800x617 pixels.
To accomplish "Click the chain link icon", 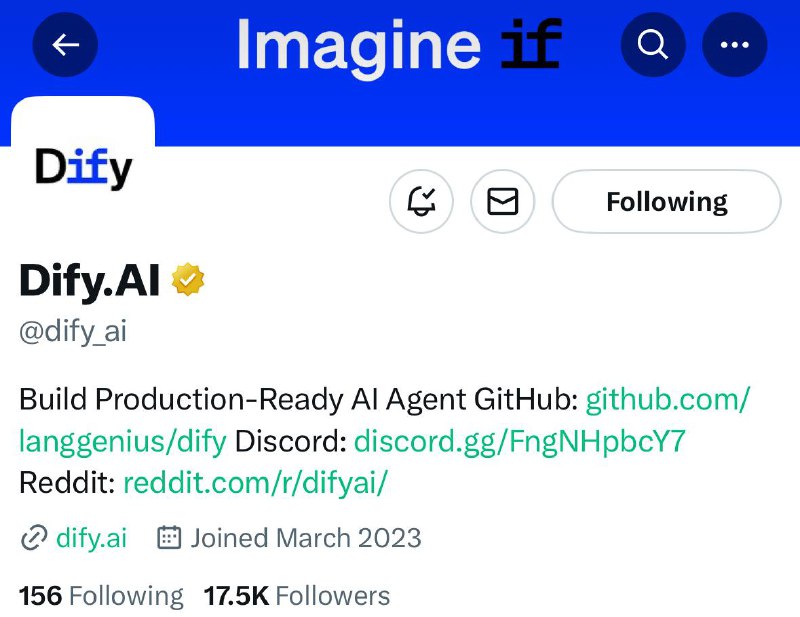I will 34,538.
